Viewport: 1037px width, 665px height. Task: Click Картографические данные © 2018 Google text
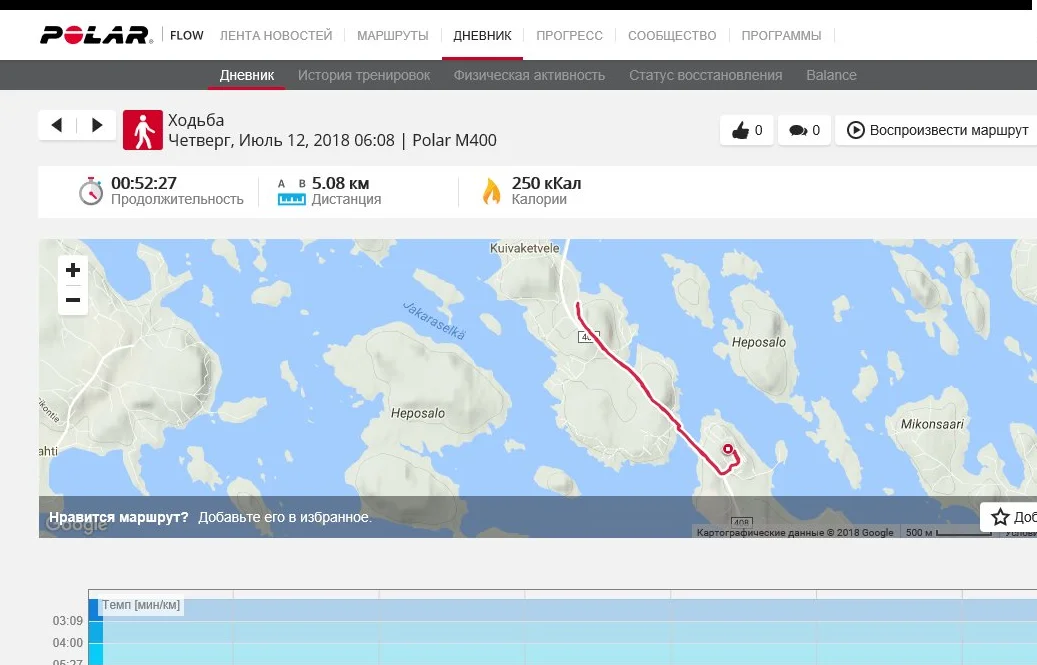[x=795, y=533]
